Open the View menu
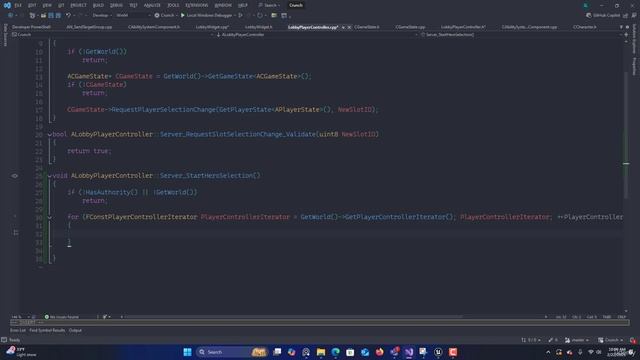640x360 pixels. click(x=47, y=5)
